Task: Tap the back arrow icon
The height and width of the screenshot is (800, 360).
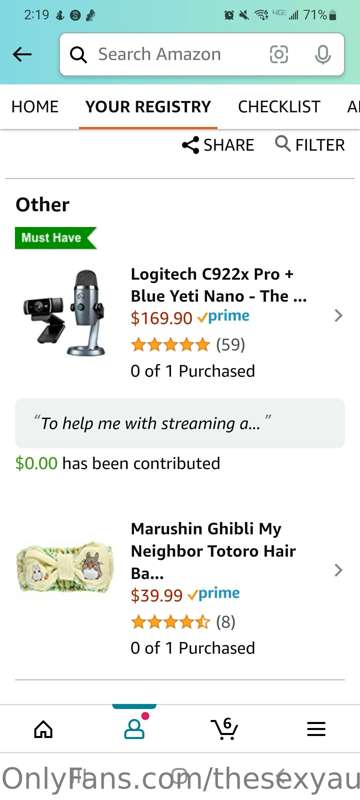Action: tap(22, 54)
